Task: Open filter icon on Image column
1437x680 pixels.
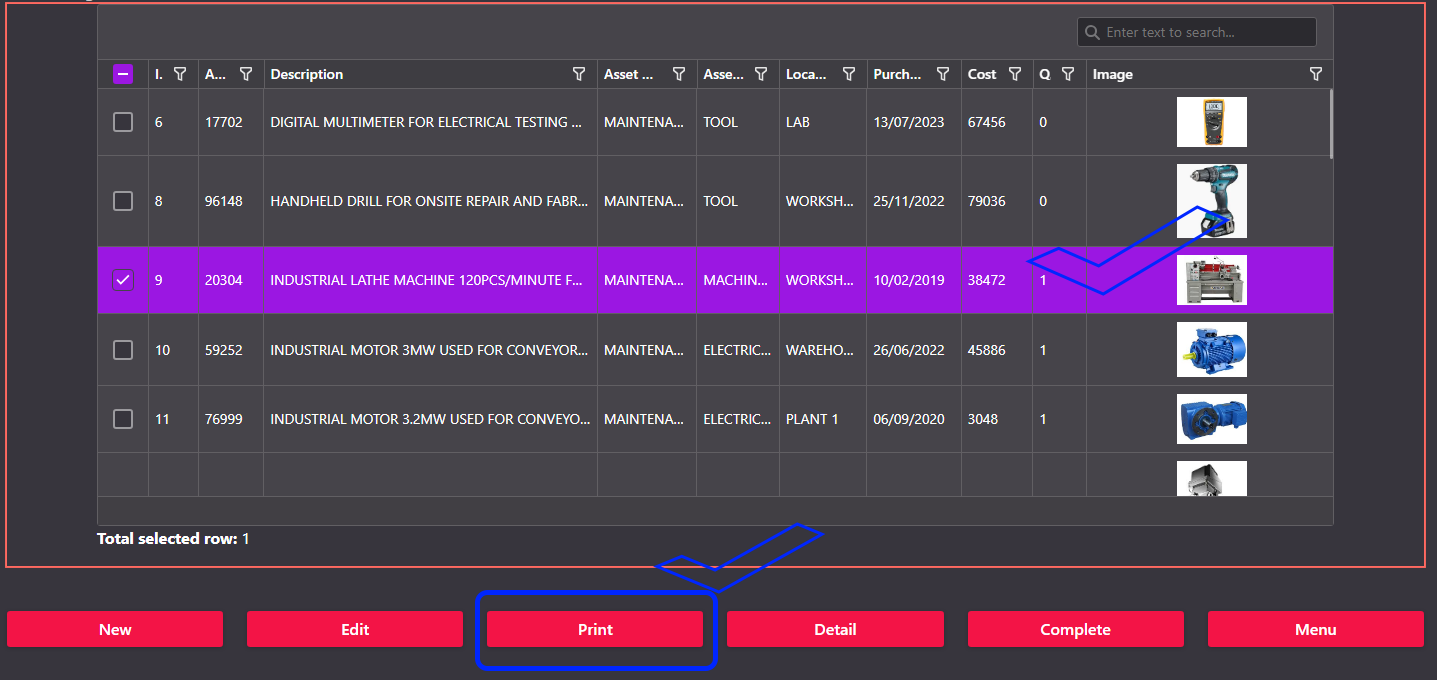Action: [x=1316, y=74]
